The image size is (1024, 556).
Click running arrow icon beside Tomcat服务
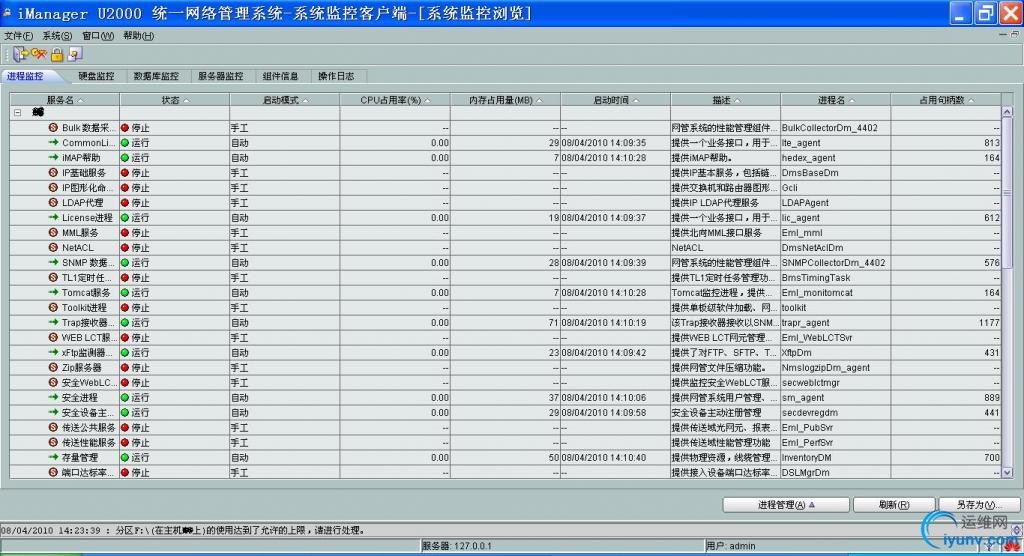(54, 293)
